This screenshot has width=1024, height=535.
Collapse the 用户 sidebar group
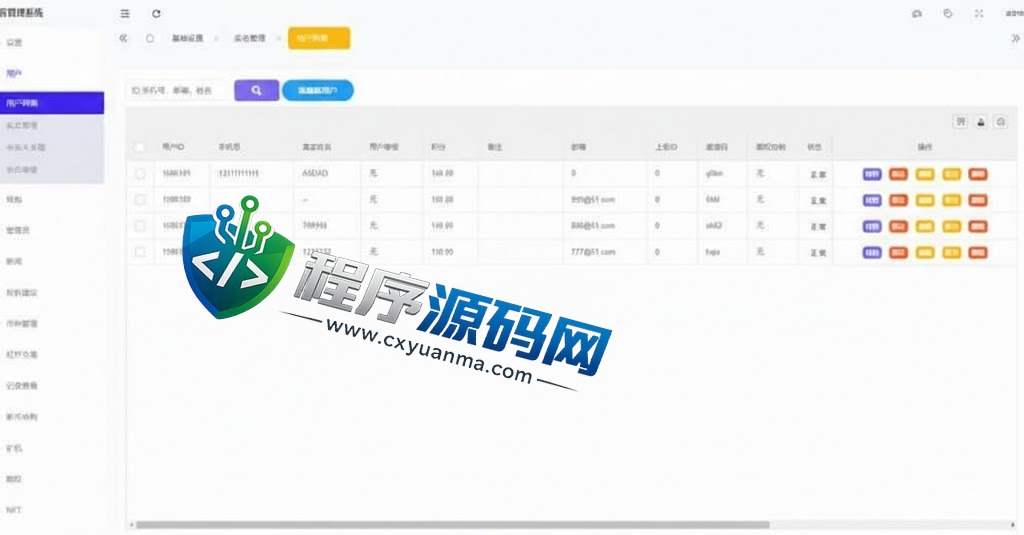[x=14, y=74]
